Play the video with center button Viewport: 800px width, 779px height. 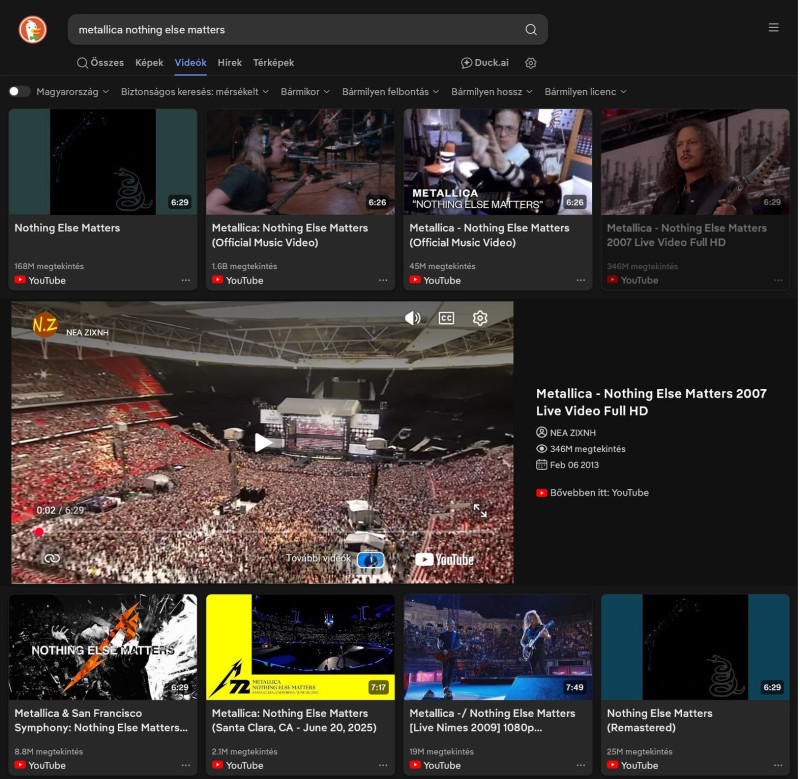pyautogui.click(x=263, y=442)
